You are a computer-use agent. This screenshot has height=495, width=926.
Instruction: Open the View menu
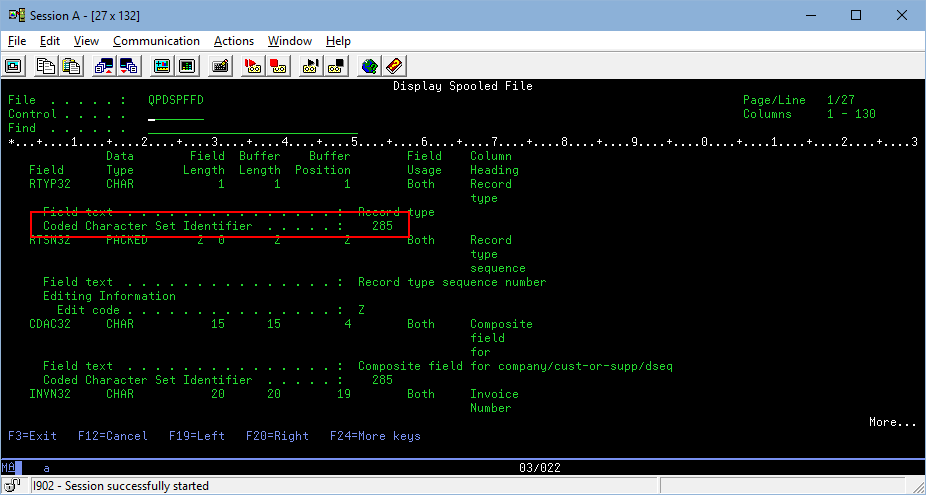pyautogui.click(x=86, y=41)
